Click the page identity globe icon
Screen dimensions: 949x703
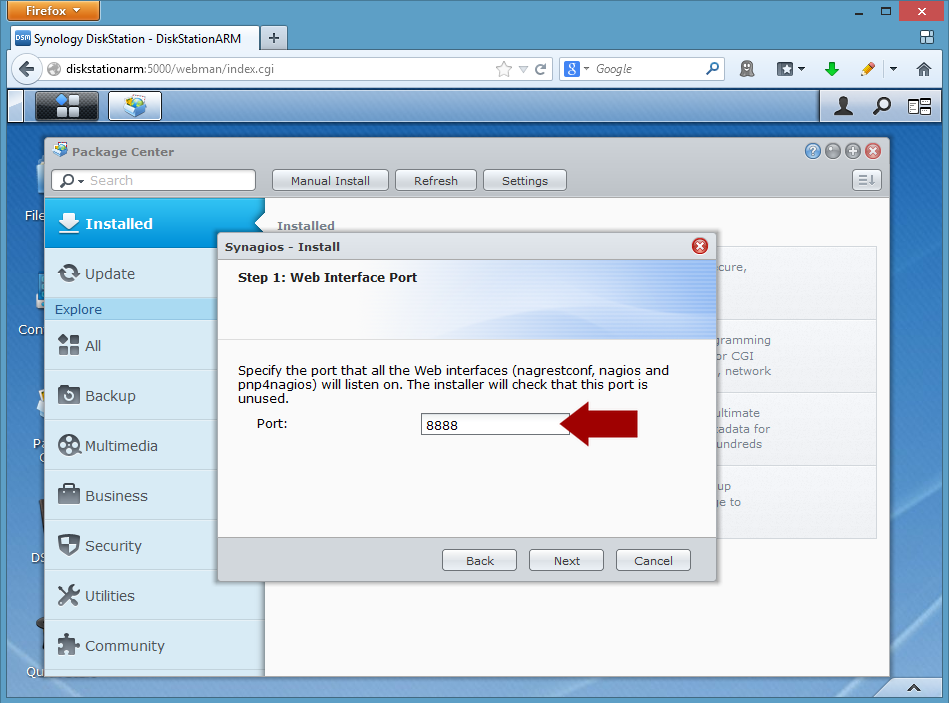pos(54,69)
